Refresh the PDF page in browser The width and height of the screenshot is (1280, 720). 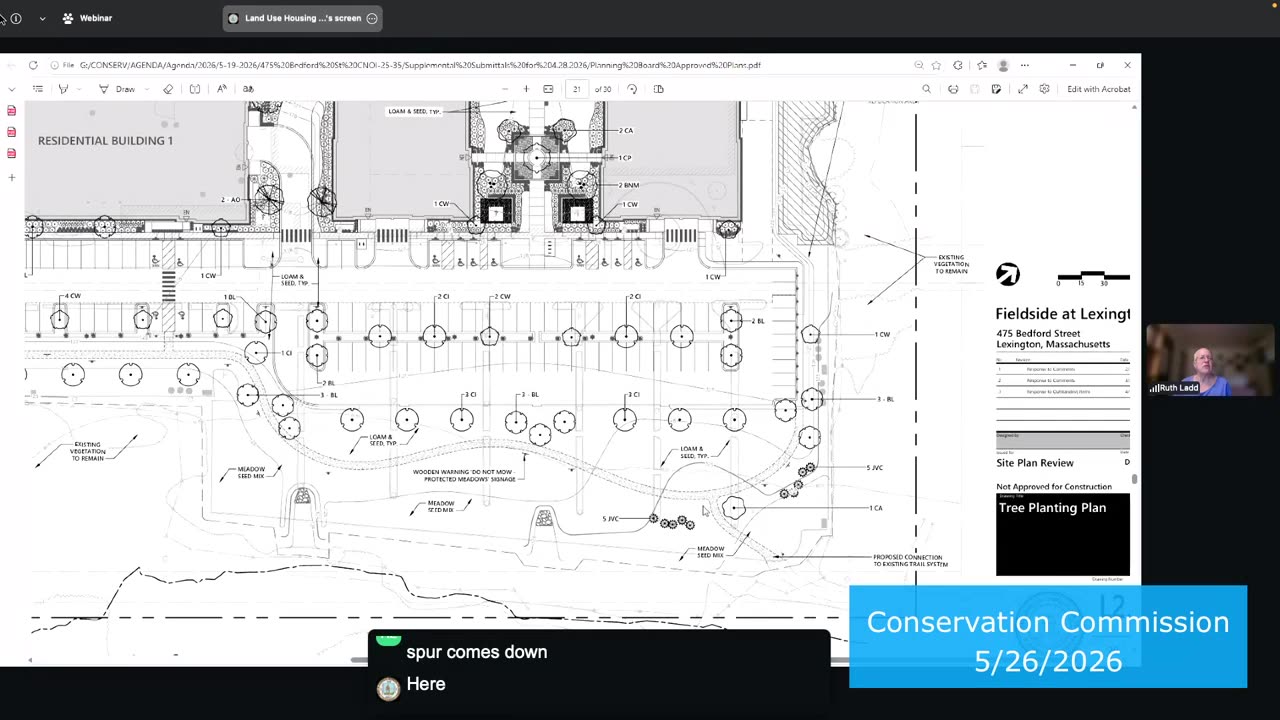tap(33, 65)
